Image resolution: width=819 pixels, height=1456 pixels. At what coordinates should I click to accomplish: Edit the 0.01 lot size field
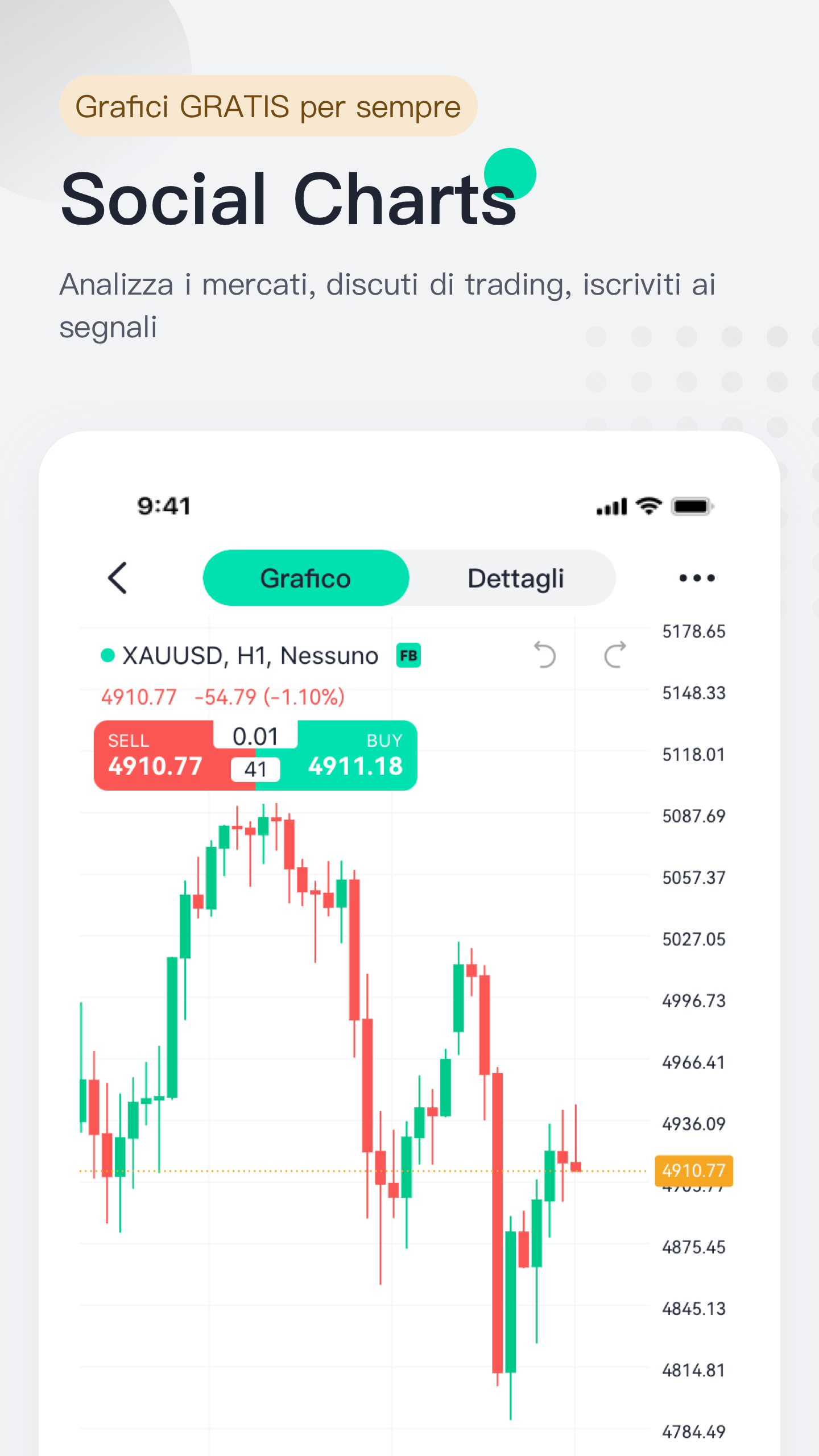(255, 736)
